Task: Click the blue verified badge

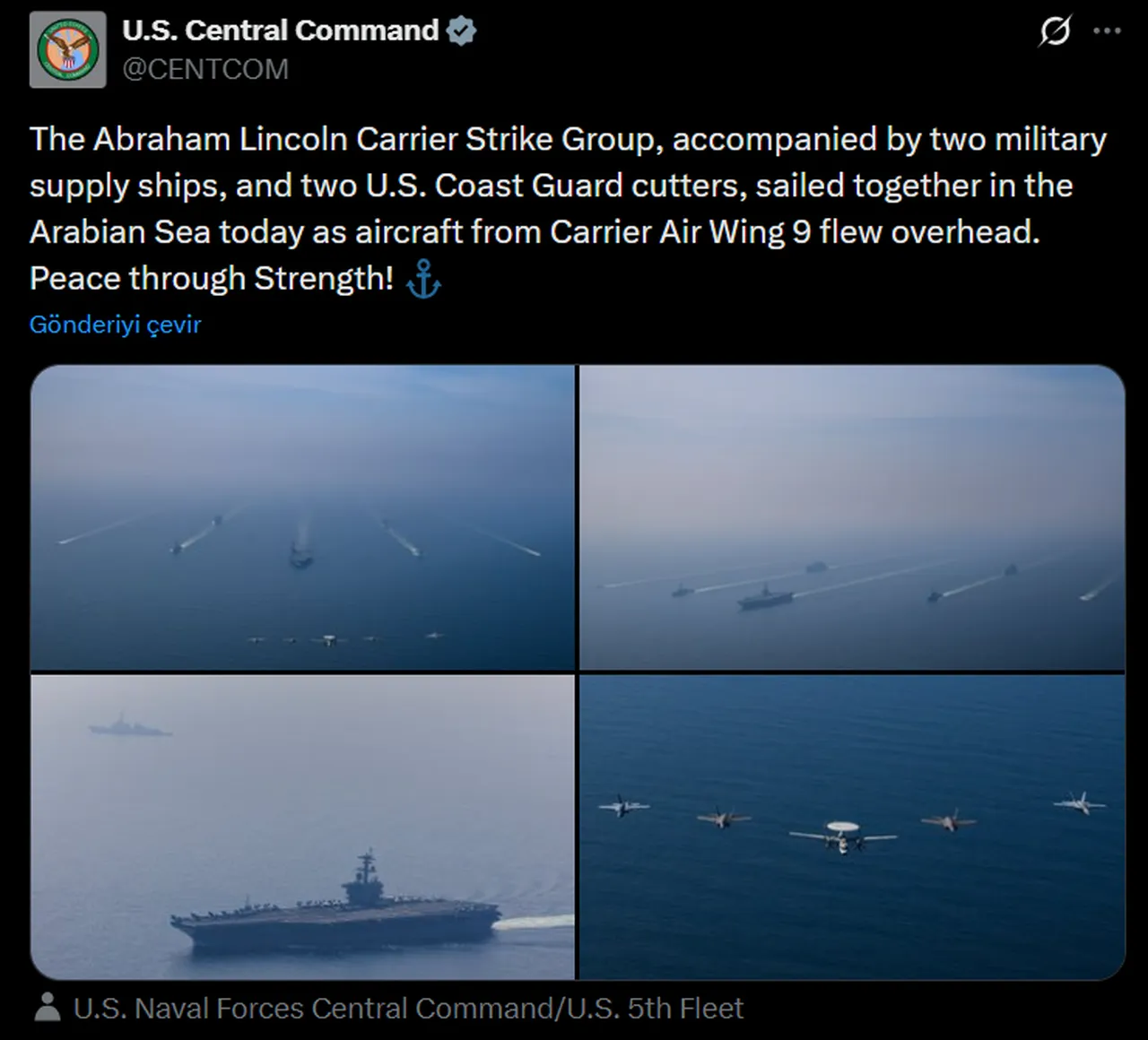Action: coord(461,31)
